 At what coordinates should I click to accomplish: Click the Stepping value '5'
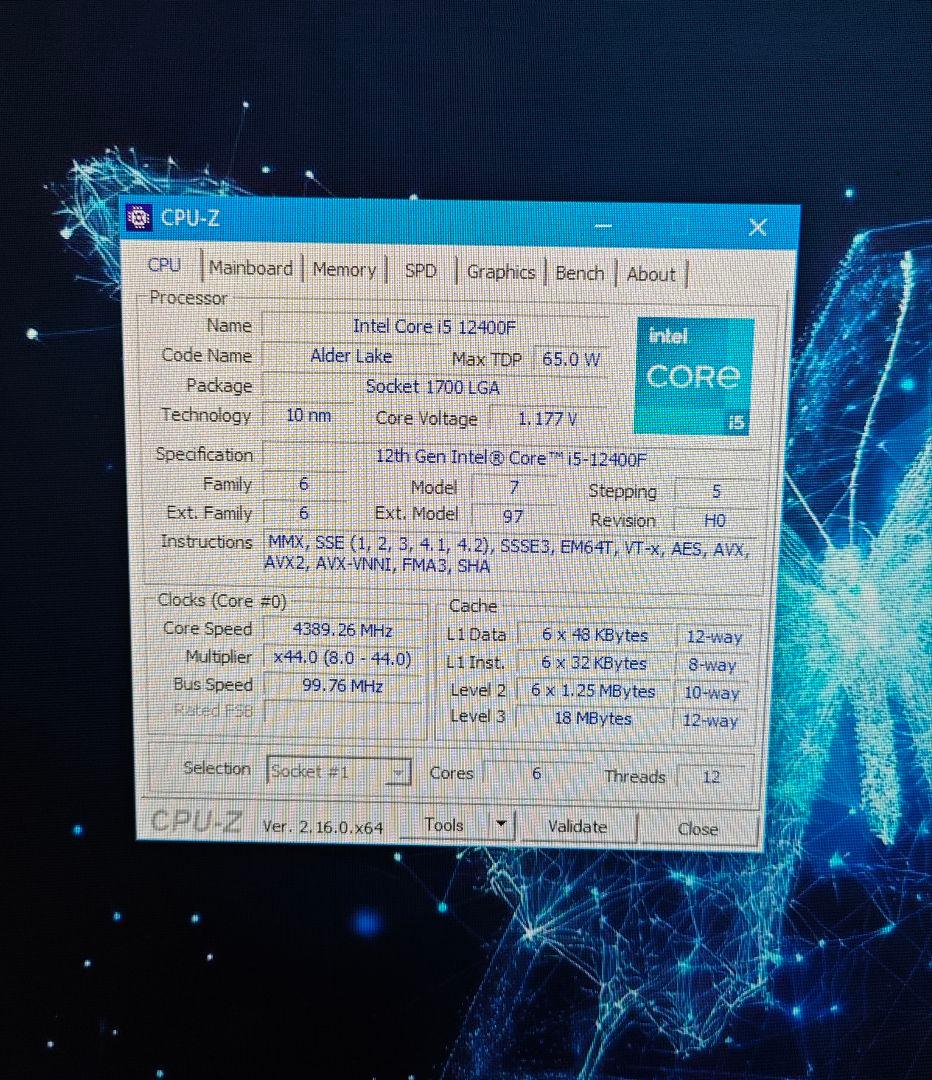[716, 491]
